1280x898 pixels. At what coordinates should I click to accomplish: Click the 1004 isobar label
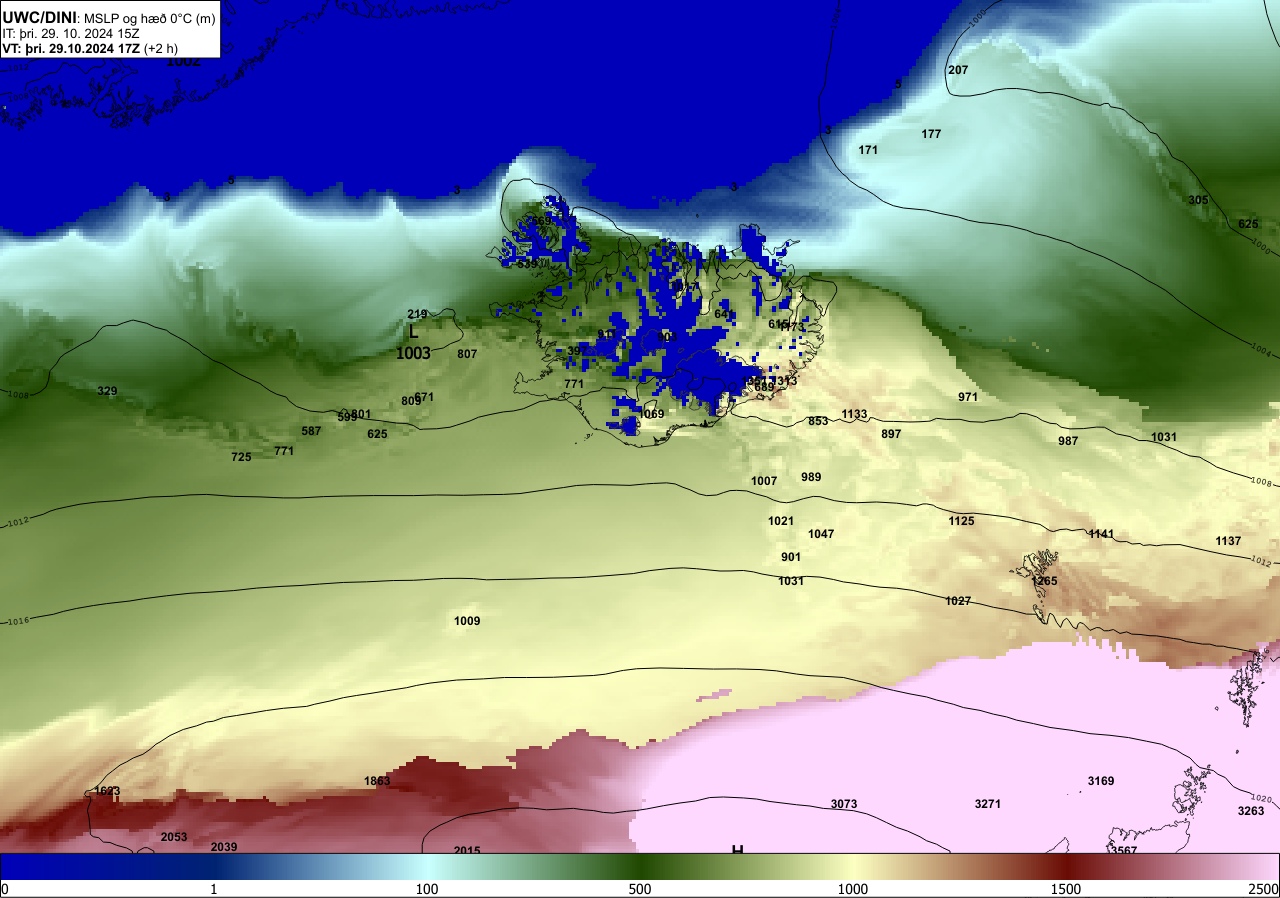point(1262,351)
